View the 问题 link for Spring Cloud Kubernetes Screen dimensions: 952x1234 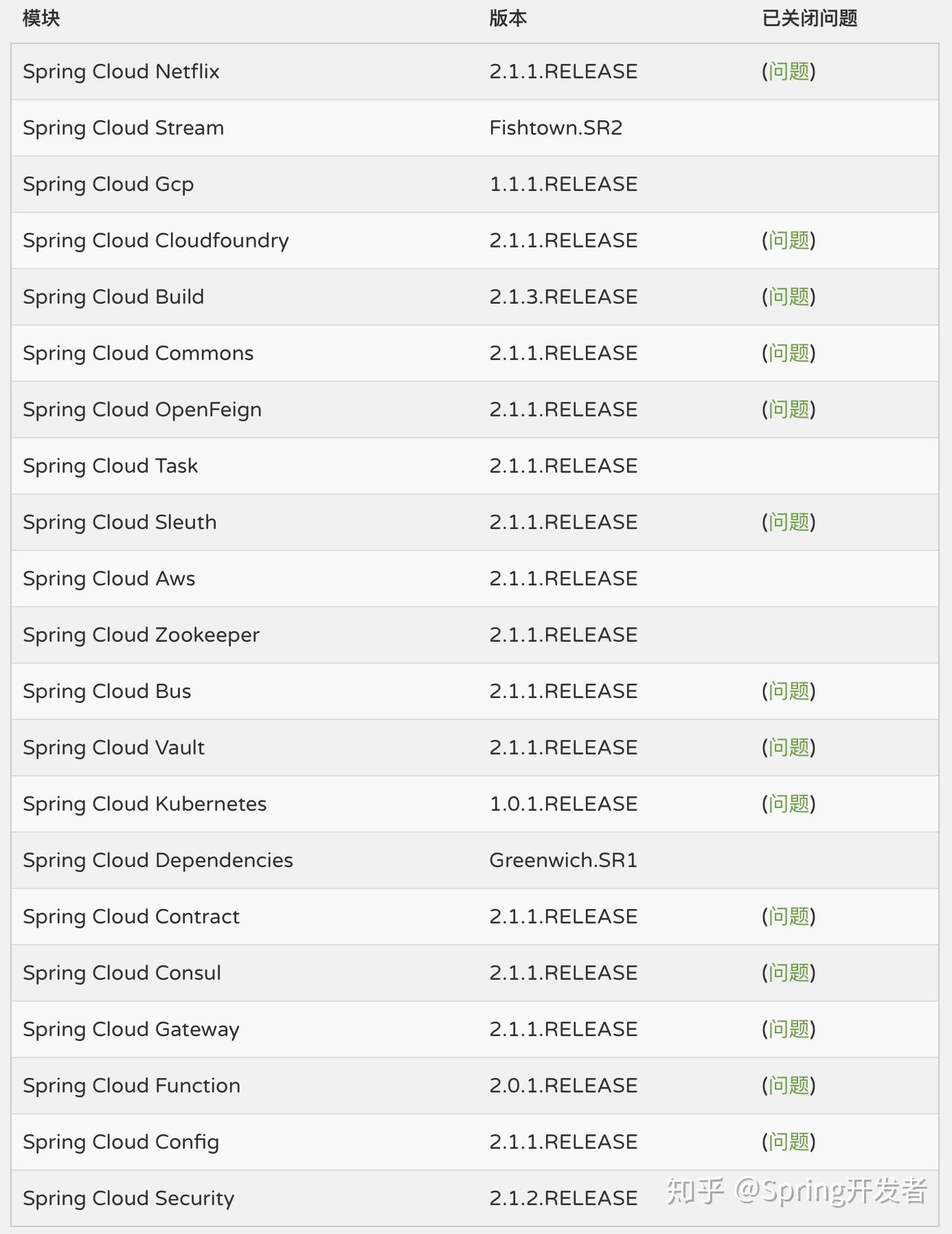click(x=789, y=804)
